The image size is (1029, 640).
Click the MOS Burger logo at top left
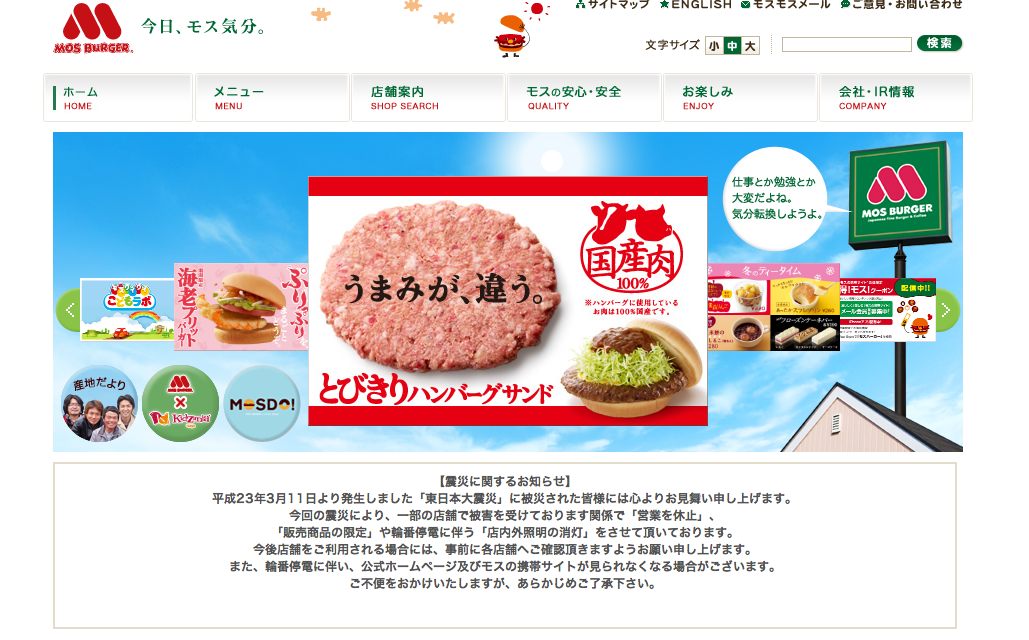93,28
